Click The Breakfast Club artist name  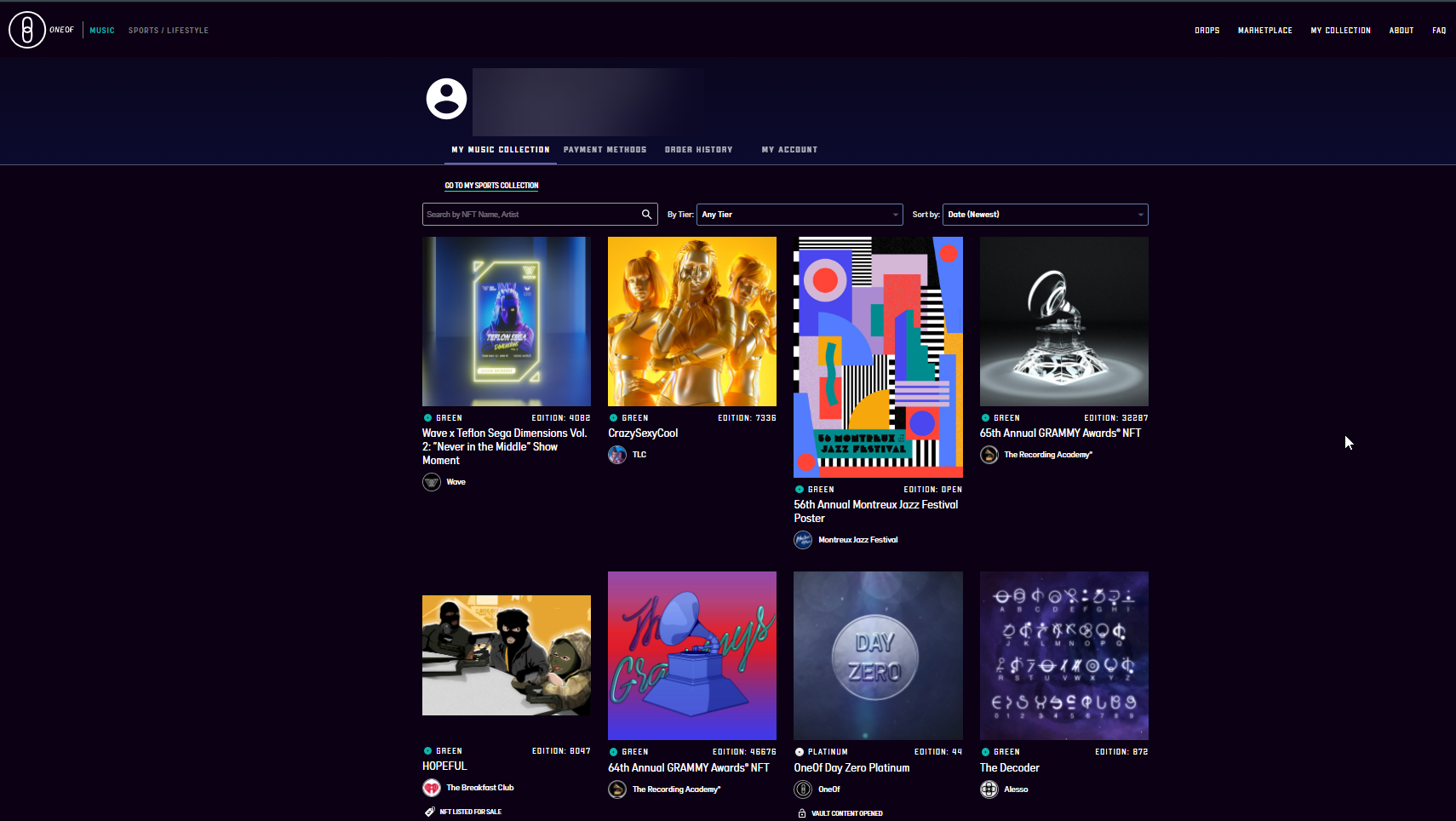pos(480,788)
